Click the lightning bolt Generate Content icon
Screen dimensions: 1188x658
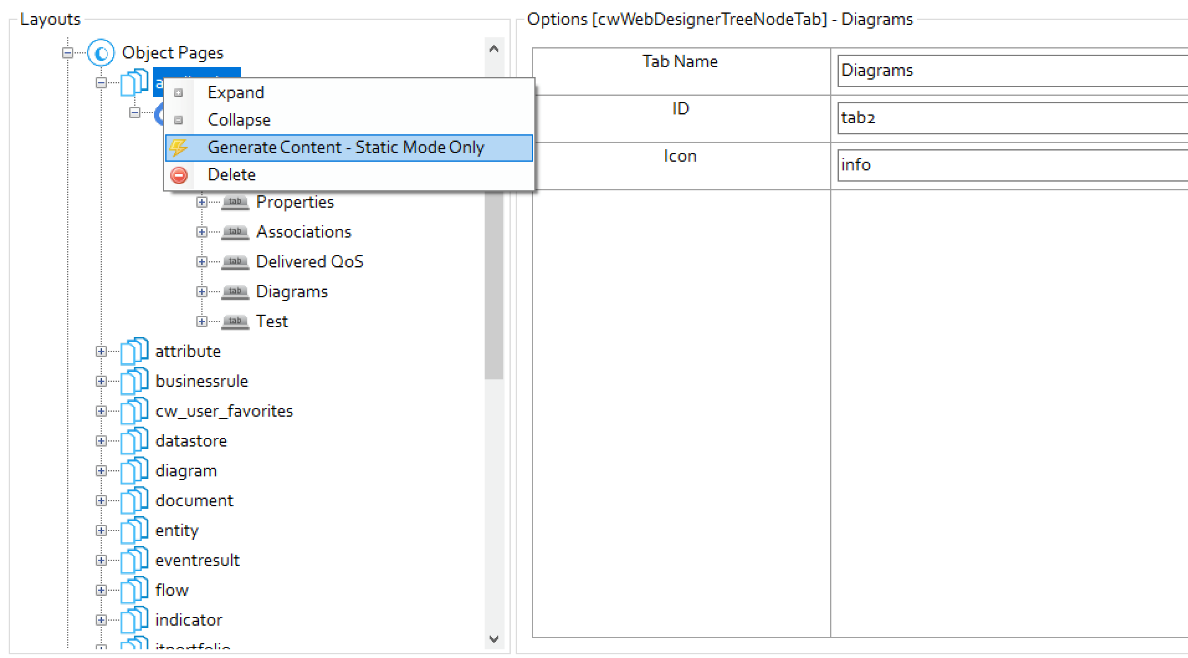click(x=179, y=148)
